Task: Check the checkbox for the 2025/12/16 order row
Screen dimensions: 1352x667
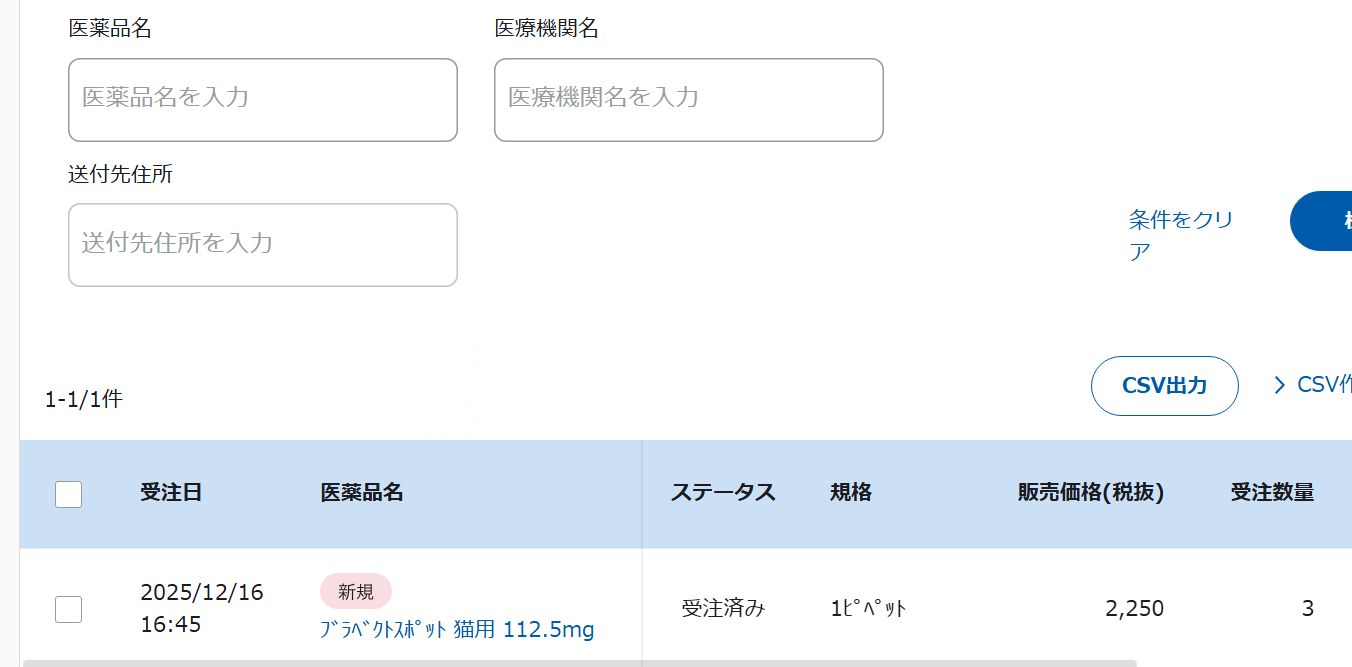Action: point(68,608)
